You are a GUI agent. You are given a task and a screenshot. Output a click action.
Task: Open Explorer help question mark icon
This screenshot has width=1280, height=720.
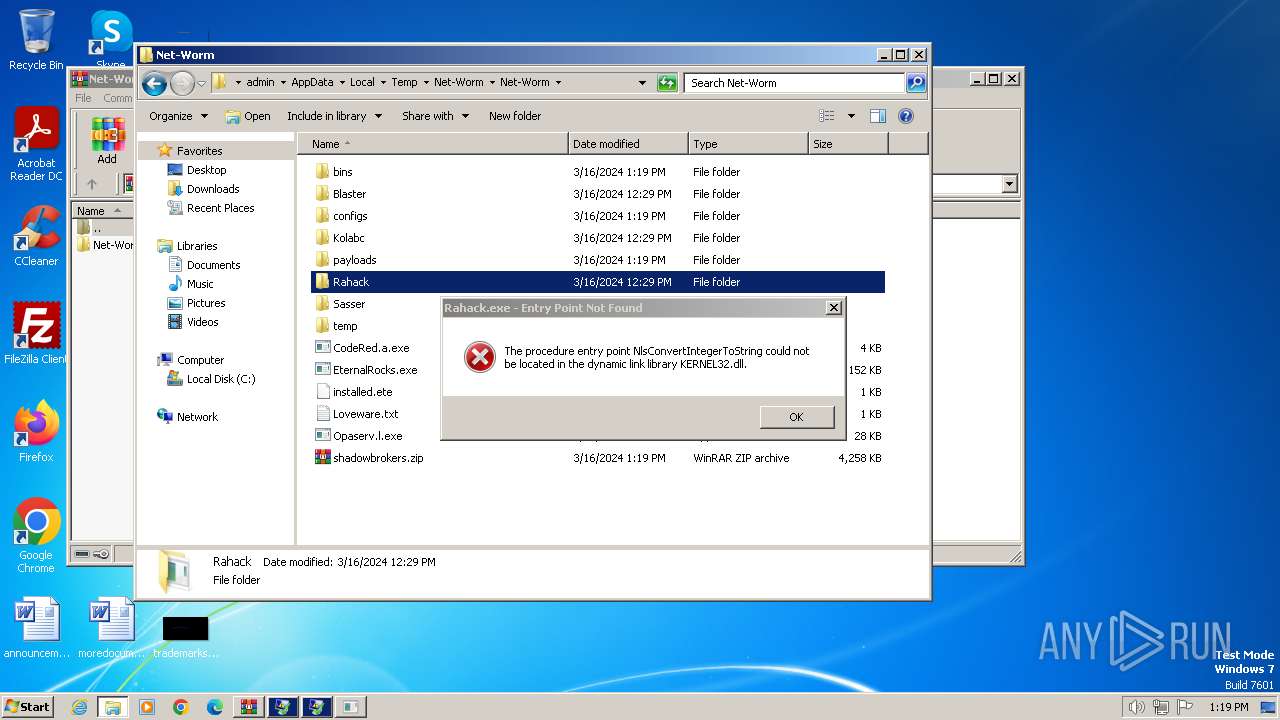906,116
